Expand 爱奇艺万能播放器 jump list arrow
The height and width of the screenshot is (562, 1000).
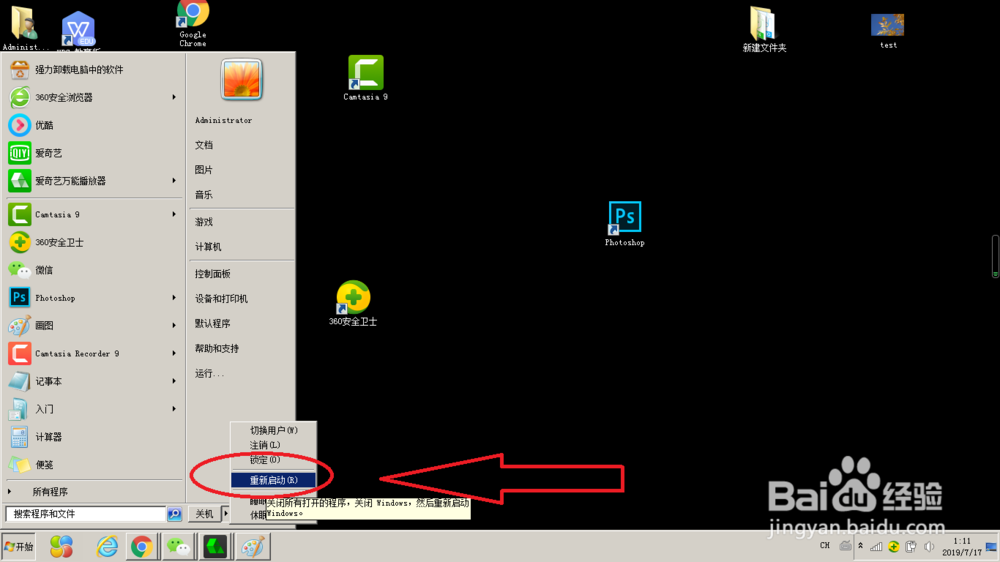click(x=173, y=181)
